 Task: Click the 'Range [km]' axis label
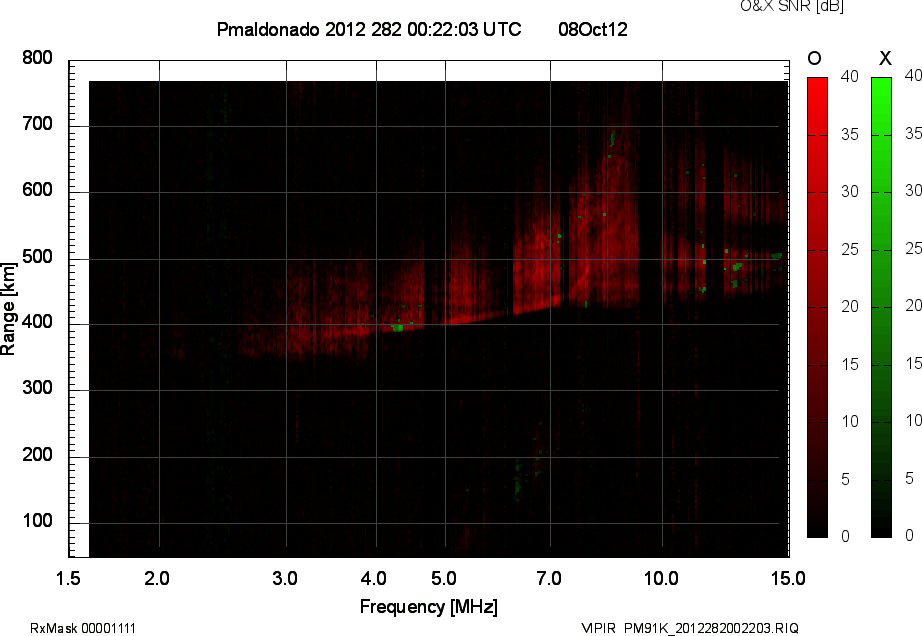pyautogui.click(x=8, y=309)
